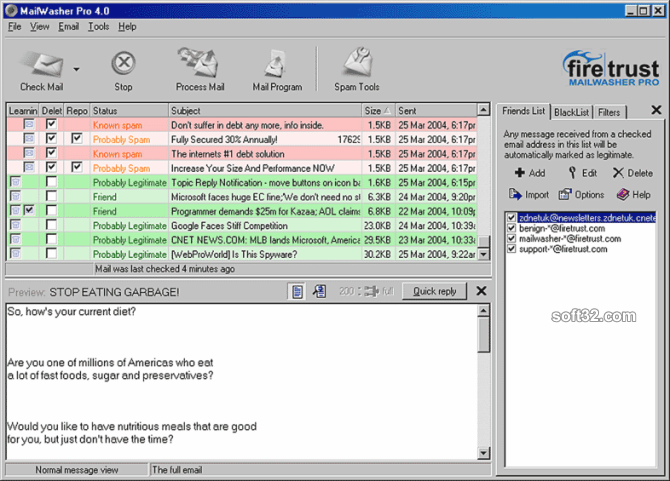Sort email list by Sent column header
The image size is (670, 481).
pos(435,111)
